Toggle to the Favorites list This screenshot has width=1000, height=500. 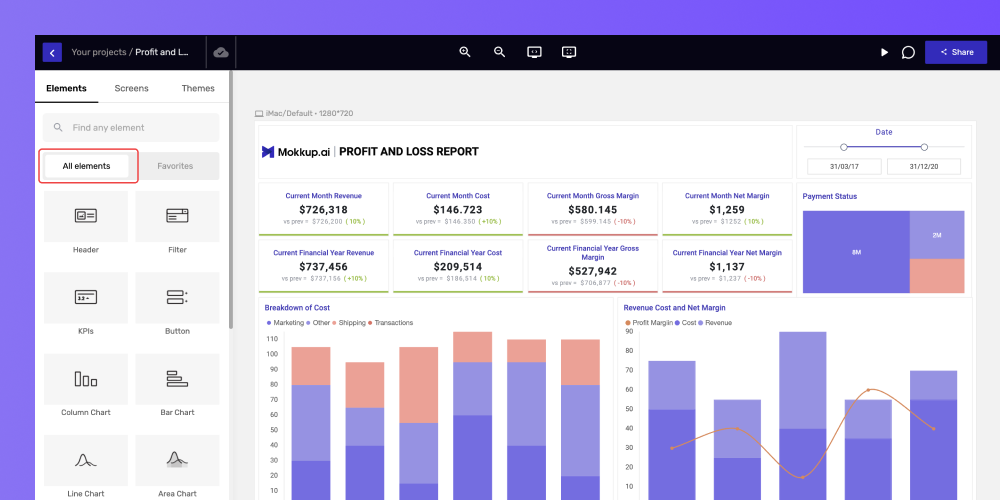coord(175,166)
